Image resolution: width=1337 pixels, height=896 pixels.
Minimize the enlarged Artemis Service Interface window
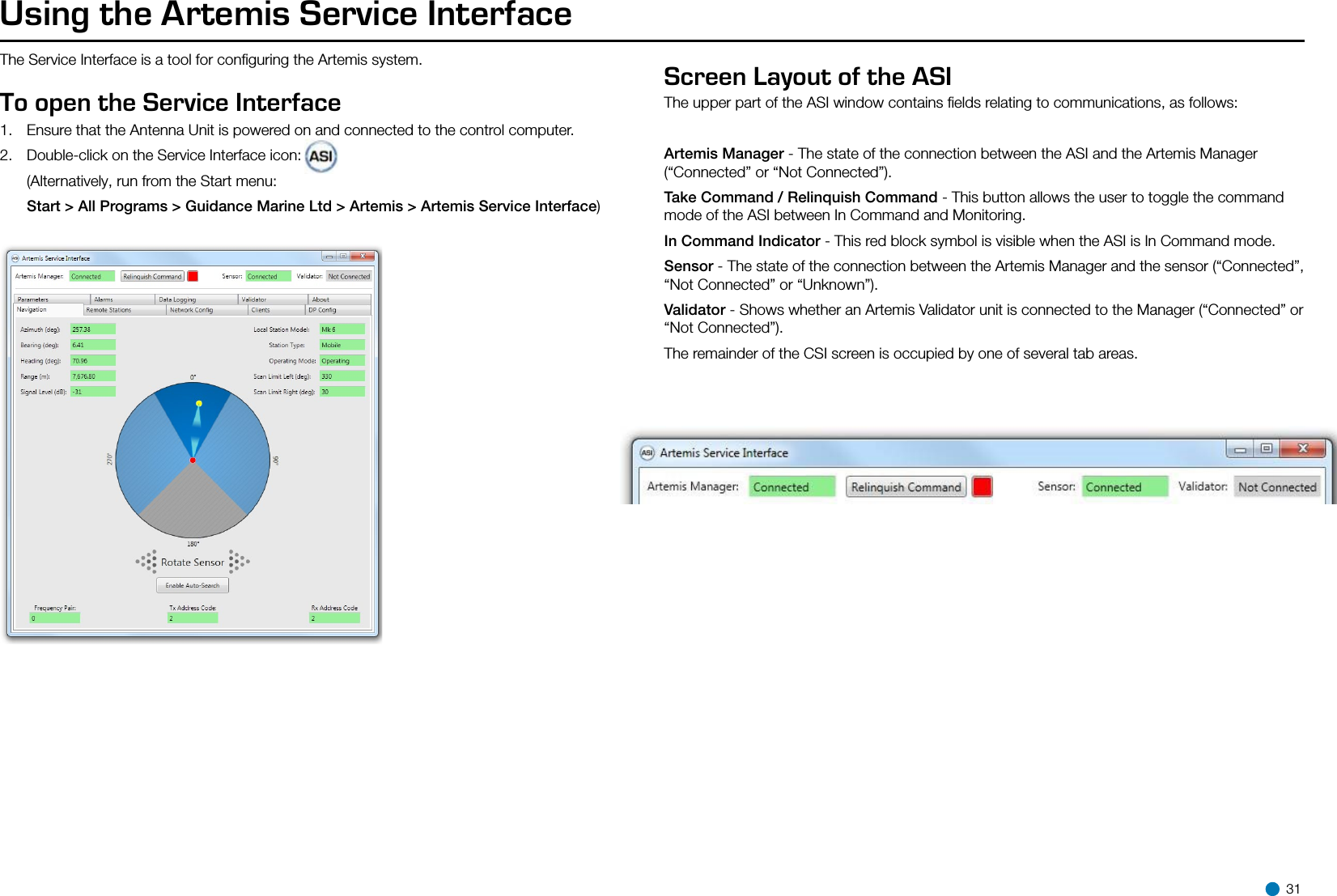(x=1240, y=448)
